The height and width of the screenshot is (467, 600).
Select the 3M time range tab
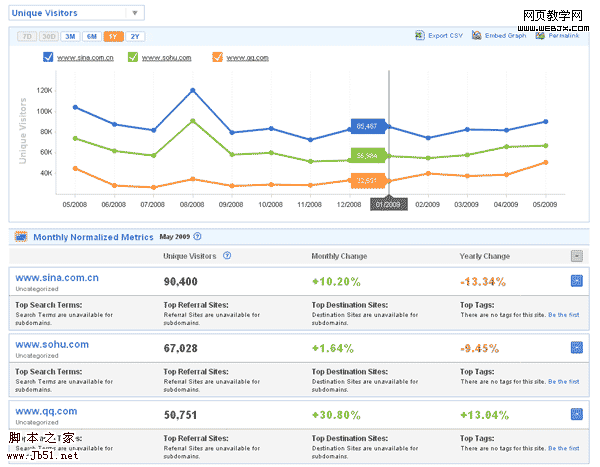(70, 36)
